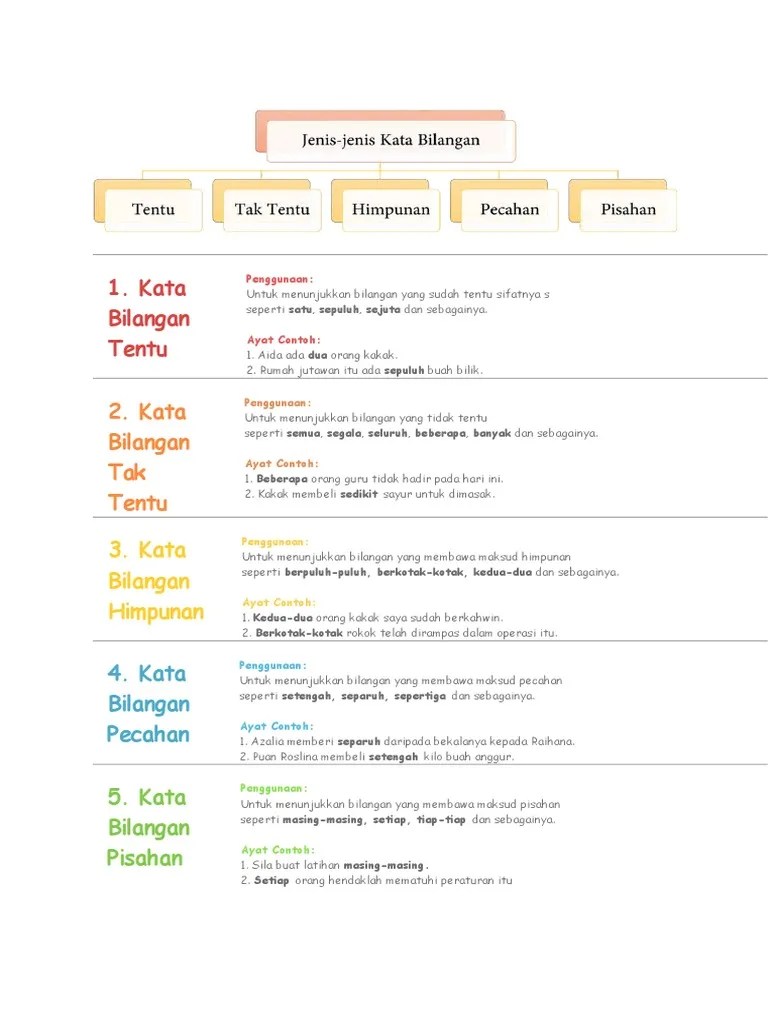Click the sentence 'Sila buat latihan masing-masing'
Screen dimensions: 768x1024
[334, 865]
